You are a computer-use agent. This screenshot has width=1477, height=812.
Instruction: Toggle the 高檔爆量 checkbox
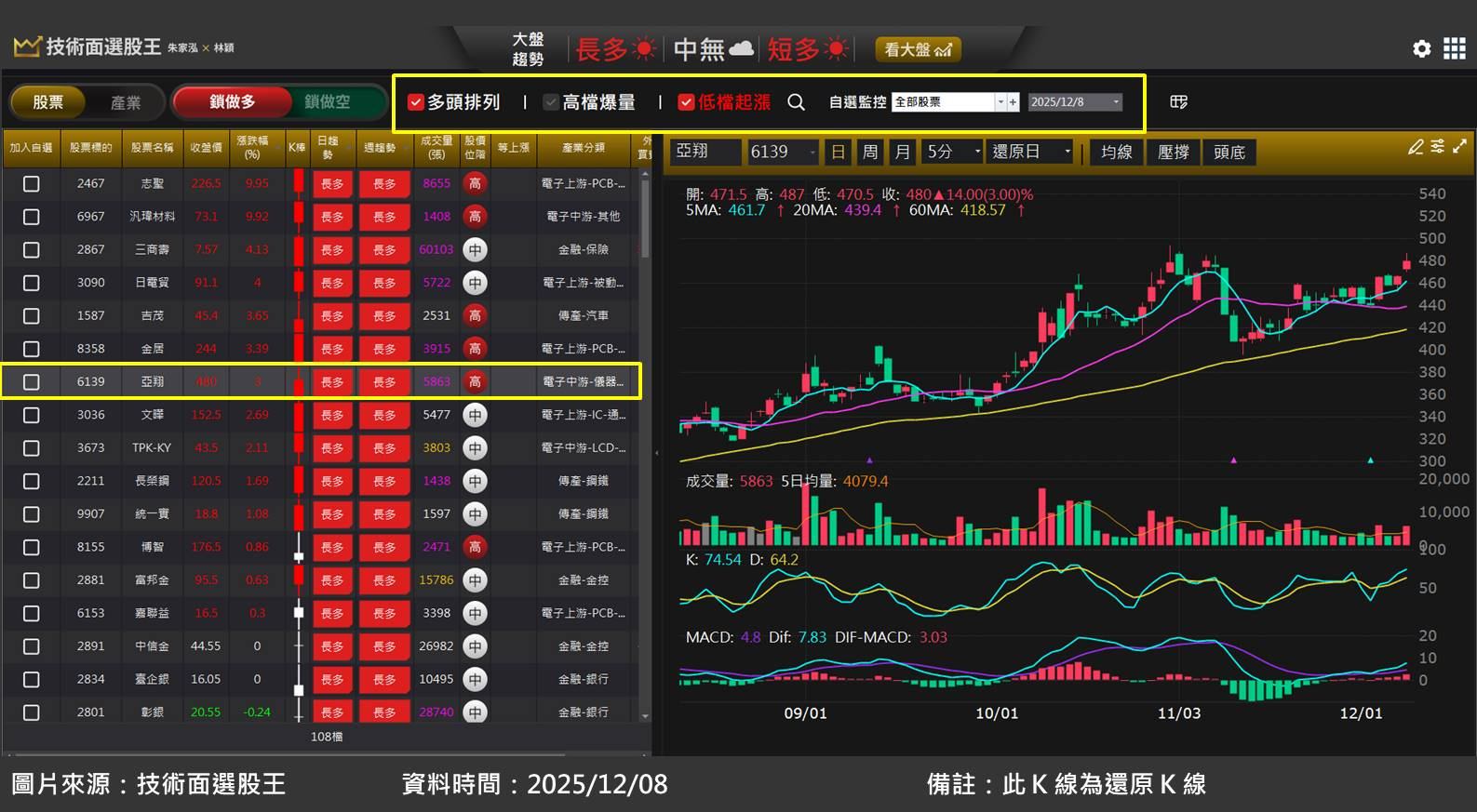click(x=551, y=102)
